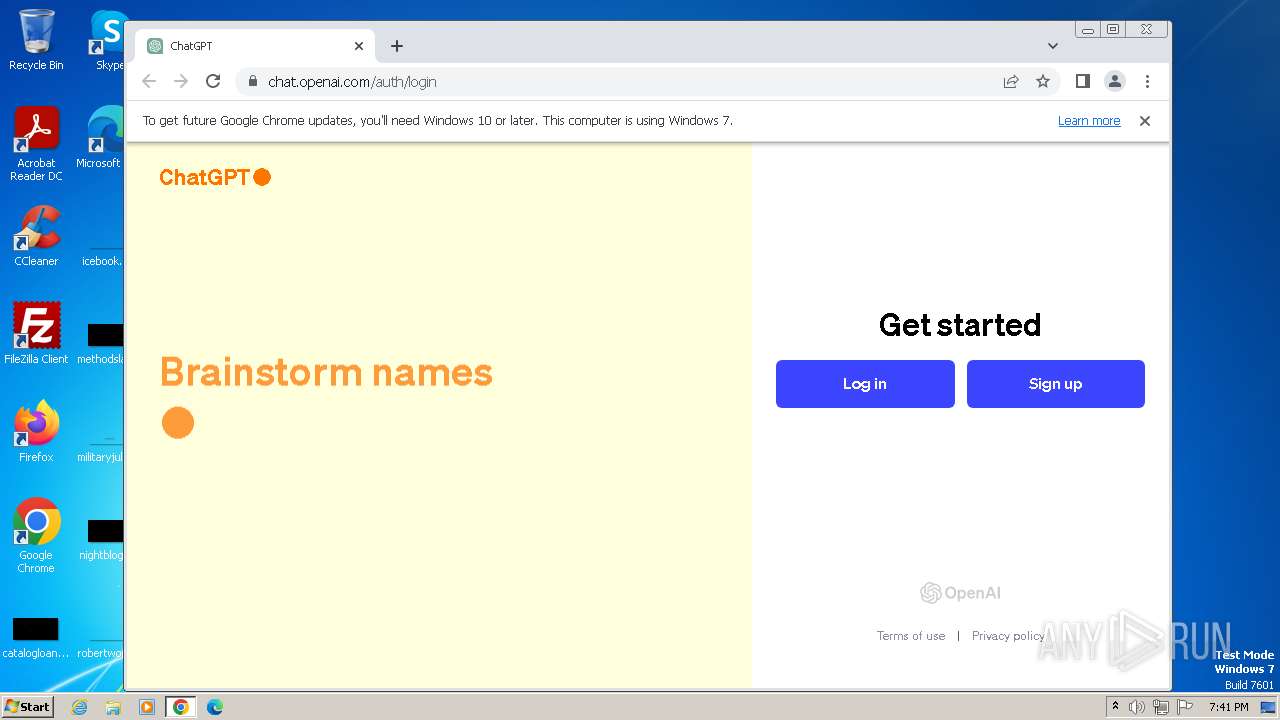The width and height of the screenshot is (1280, 720).
Task: Open a new browser tab
Action: tap(397, 46)
